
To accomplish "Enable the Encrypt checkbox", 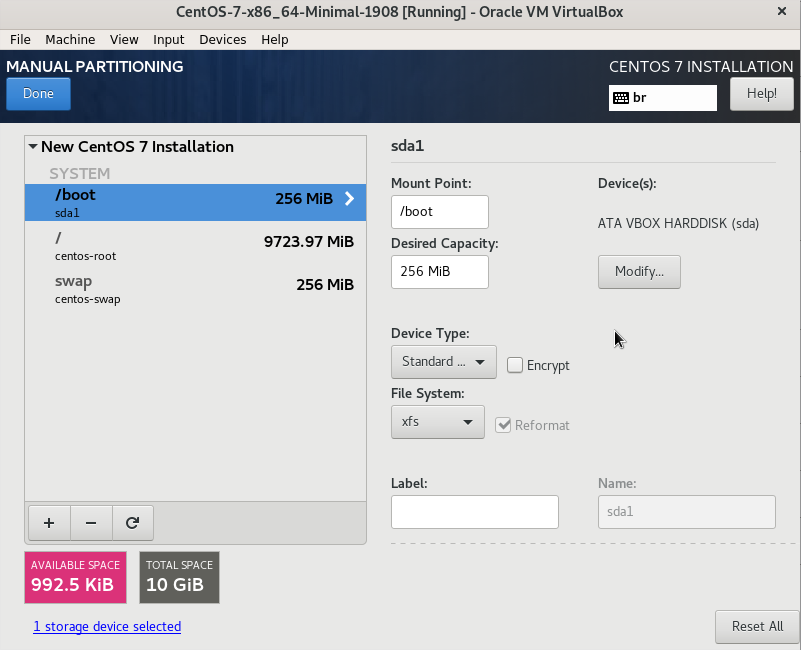I will coord(514,365).
